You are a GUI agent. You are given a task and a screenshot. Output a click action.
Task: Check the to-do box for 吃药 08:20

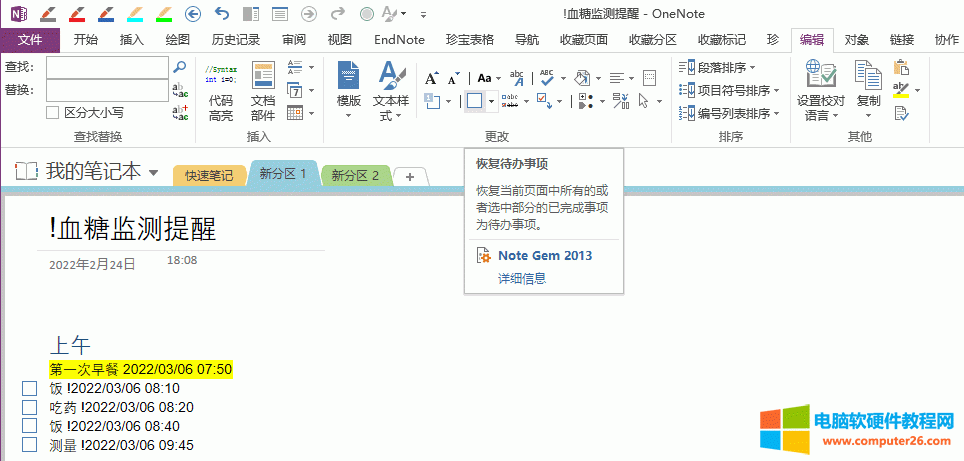(x=30, y=407)
